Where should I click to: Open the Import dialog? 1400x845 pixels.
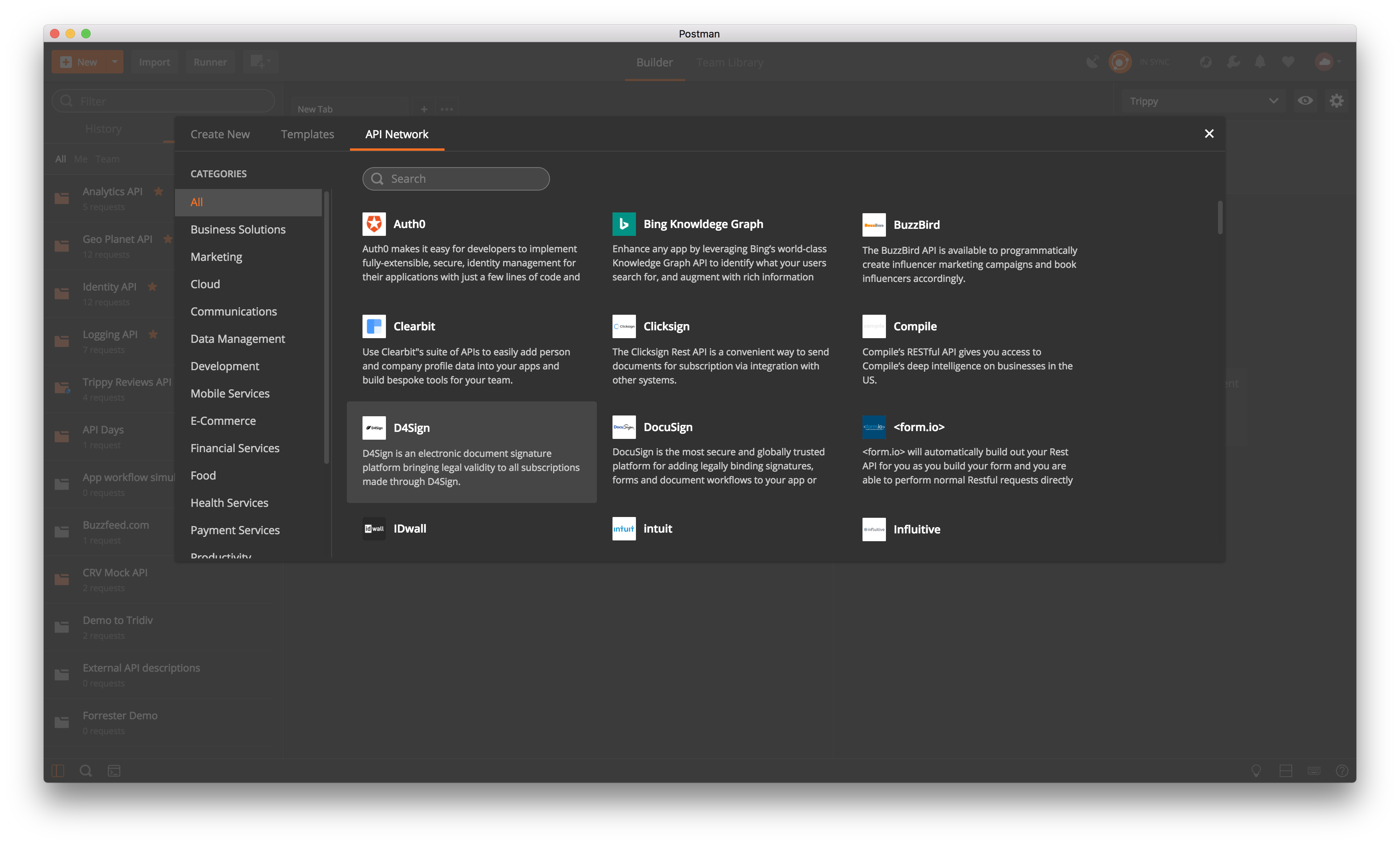click(x=154, y=62)
